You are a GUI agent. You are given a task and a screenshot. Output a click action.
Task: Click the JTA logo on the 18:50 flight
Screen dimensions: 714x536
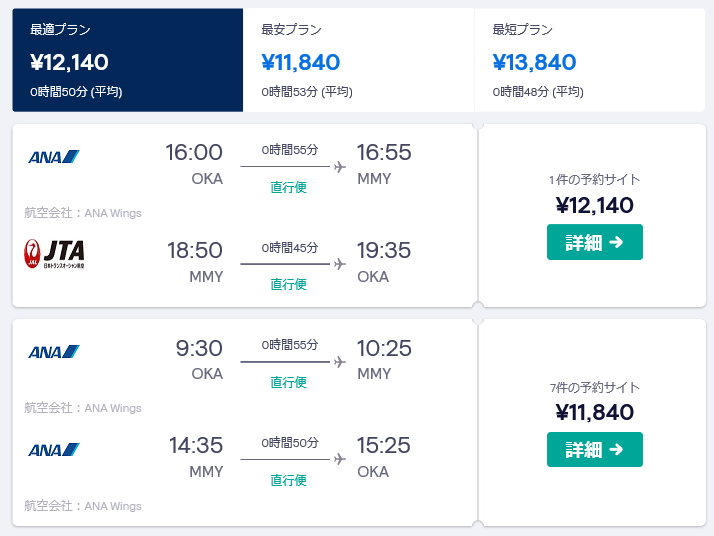click(54, 254)
